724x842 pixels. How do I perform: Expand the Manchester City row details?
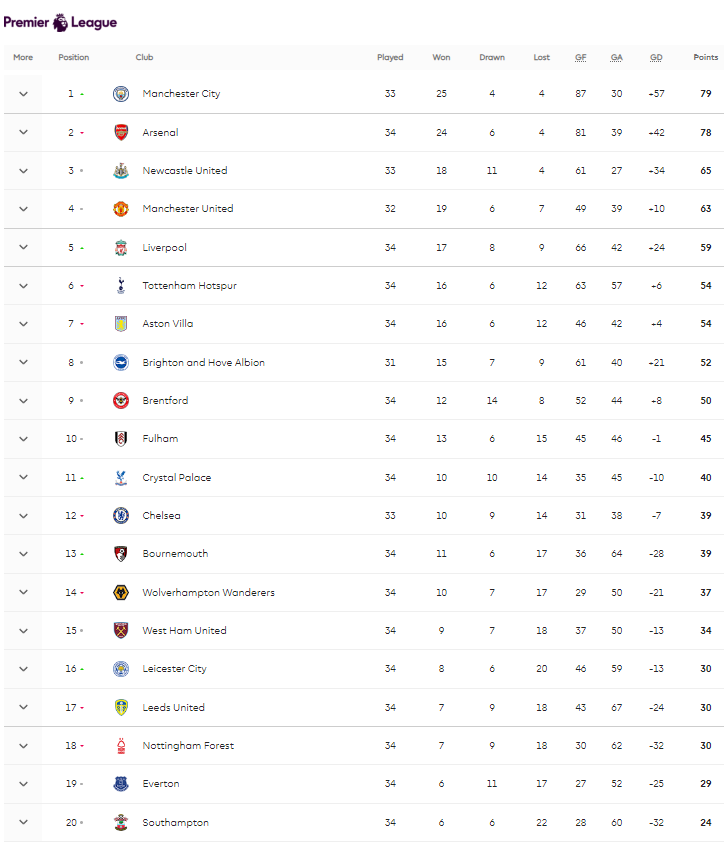pos(23,94)
